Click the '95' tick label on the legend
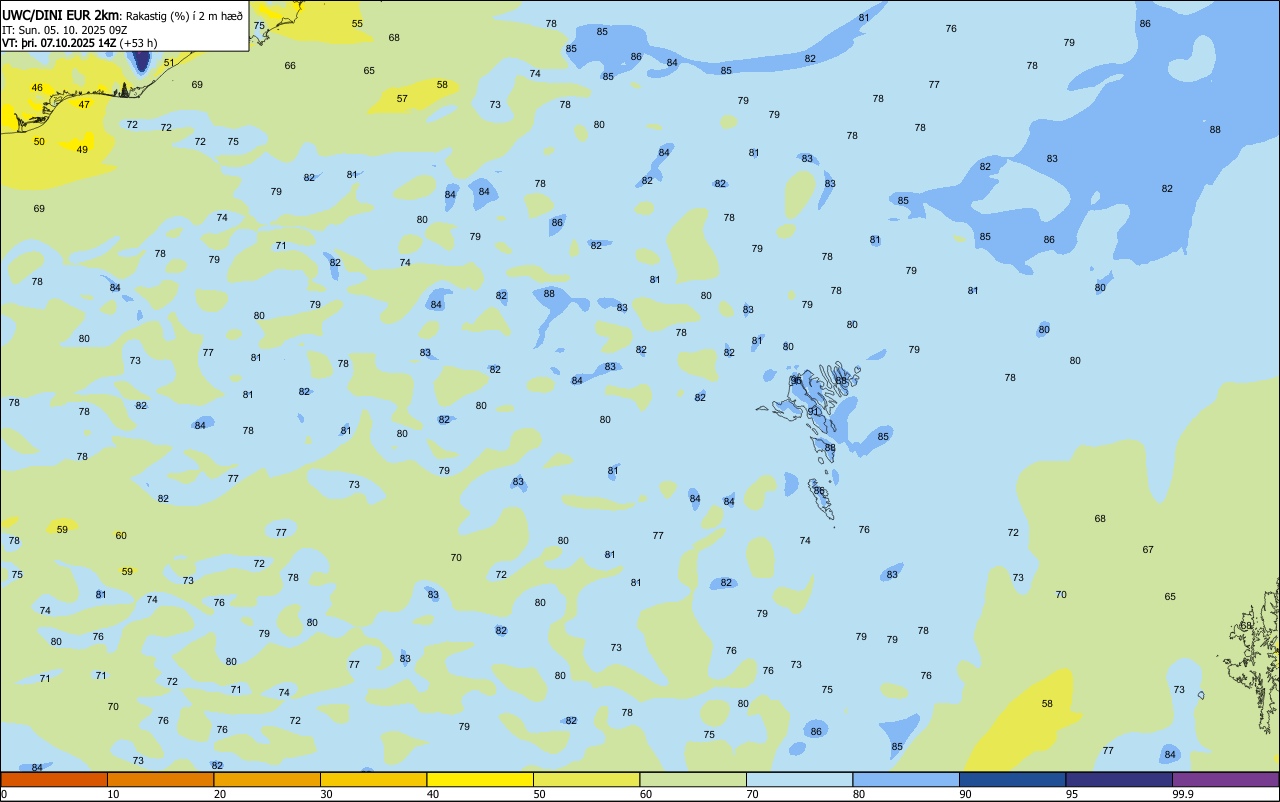 [x=1072, y=794]
